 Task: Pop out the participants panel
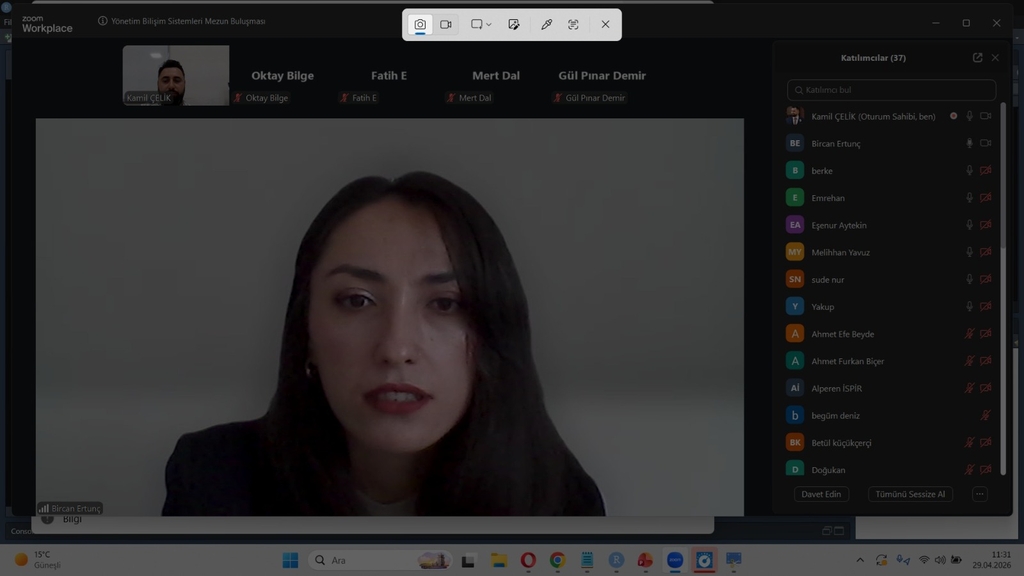(x=977, y=58)
